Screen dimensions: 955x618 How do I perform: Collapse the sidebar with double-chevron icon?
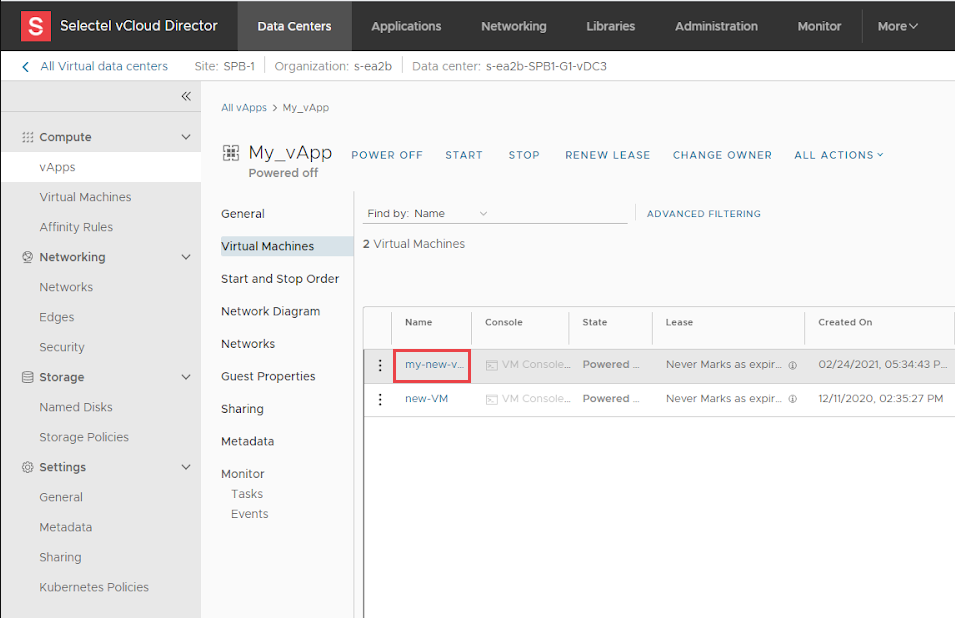click(x=186, y=96)
